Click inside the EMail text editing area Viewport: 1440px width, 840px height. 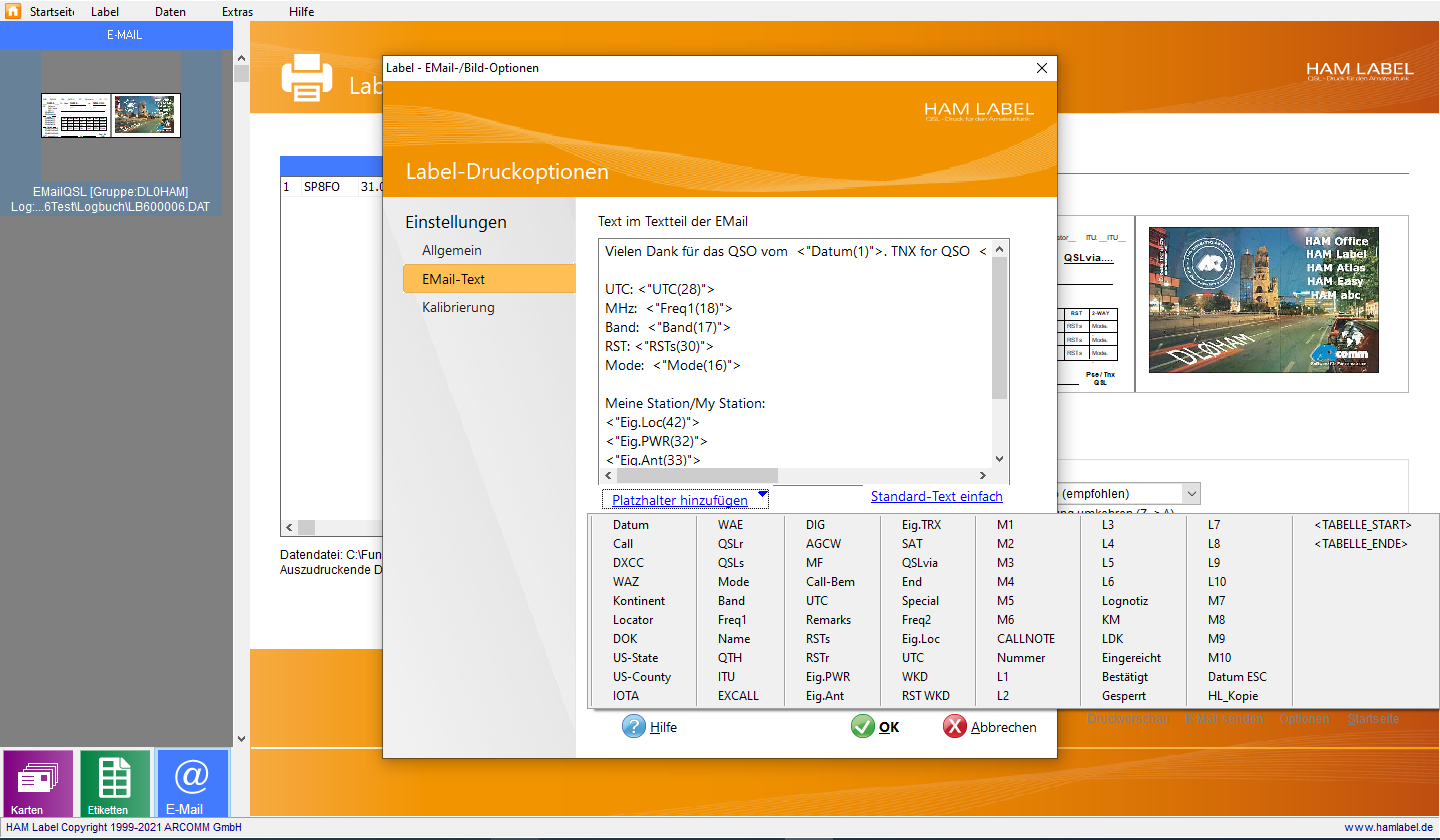[x=794, y=353]
